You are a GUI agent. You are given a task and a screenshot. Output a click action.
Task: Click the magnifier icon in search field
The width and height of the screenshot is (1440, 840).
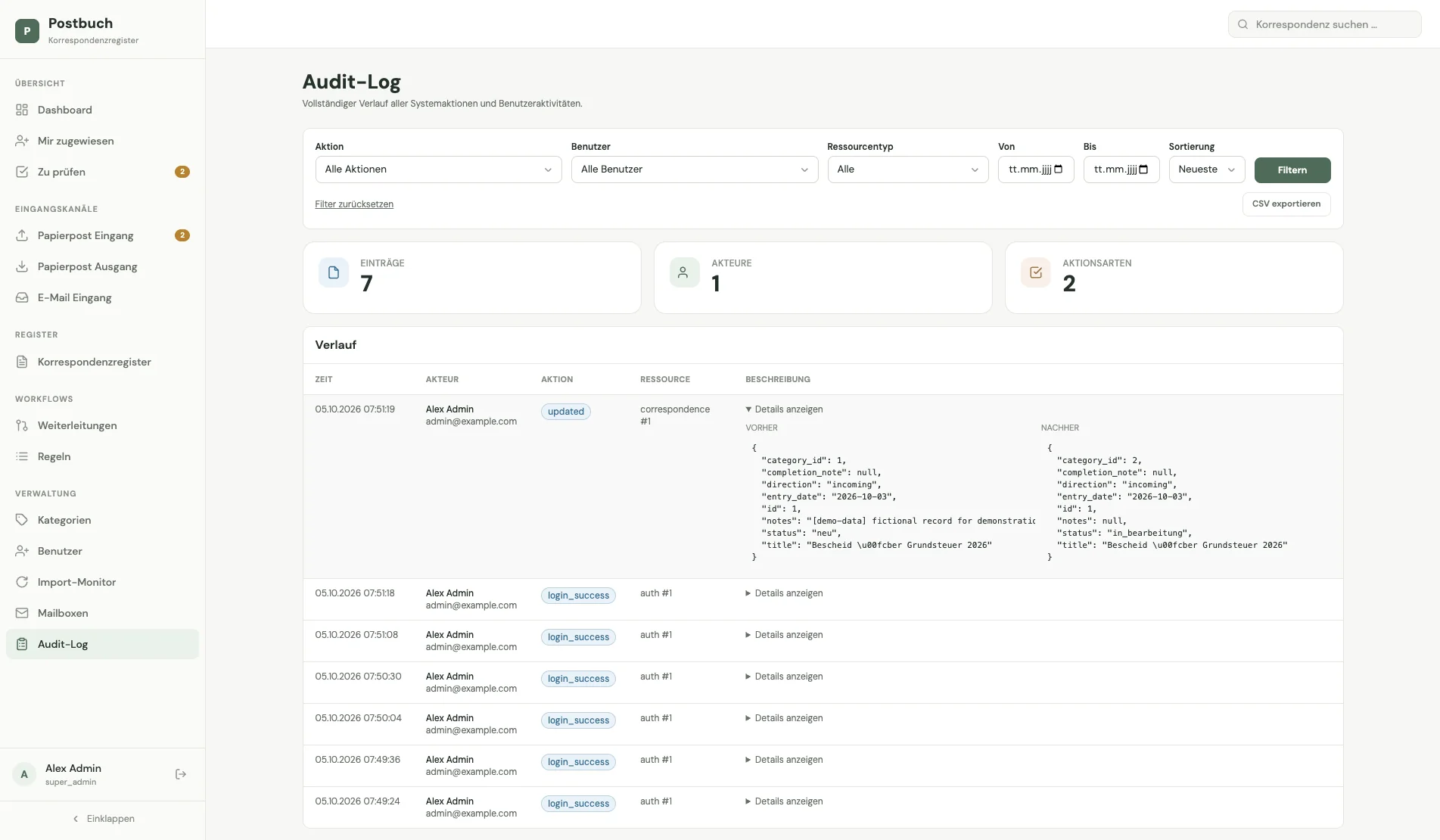(1243, 24)
